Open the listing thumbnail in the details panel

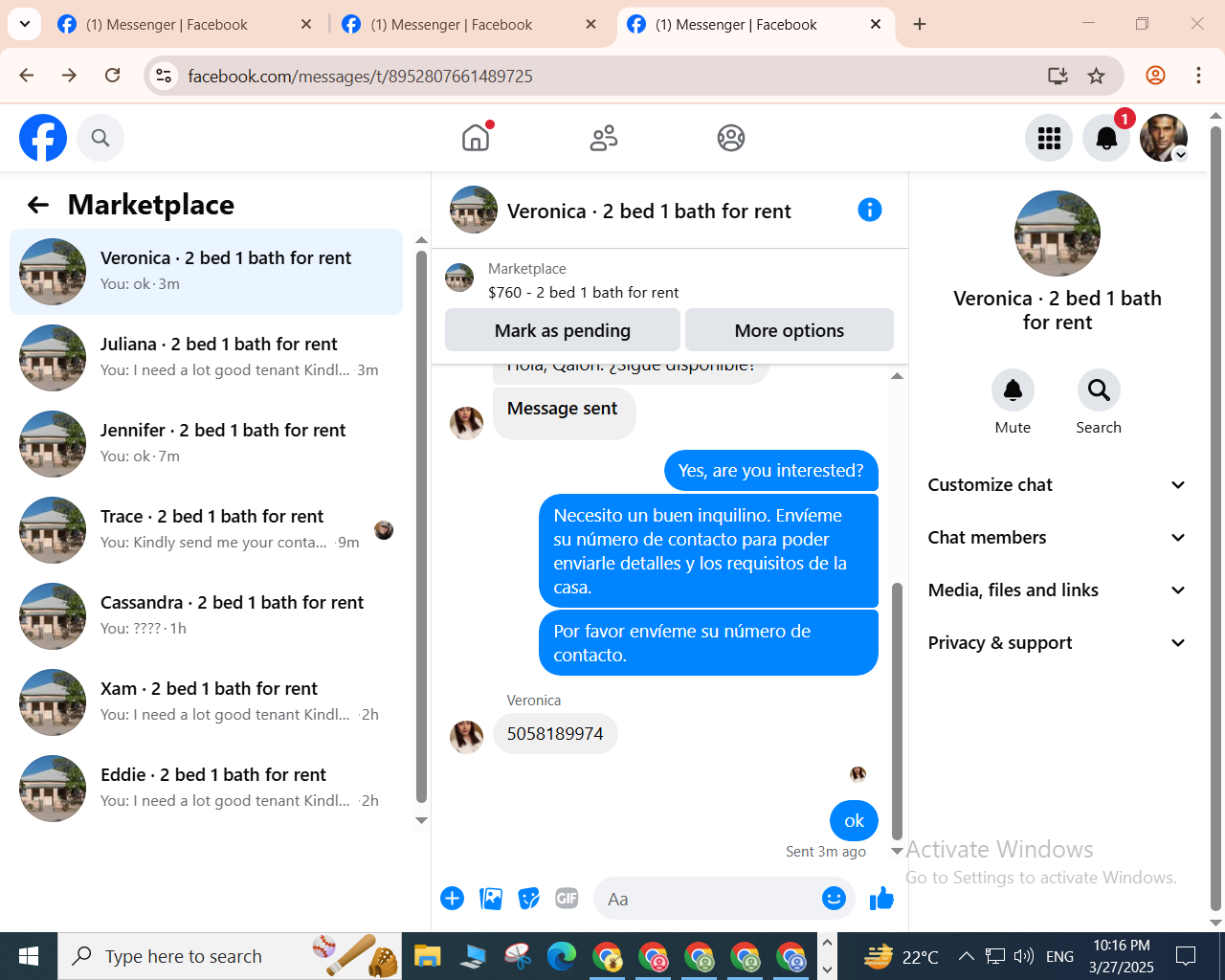[x=1058, y=234]
